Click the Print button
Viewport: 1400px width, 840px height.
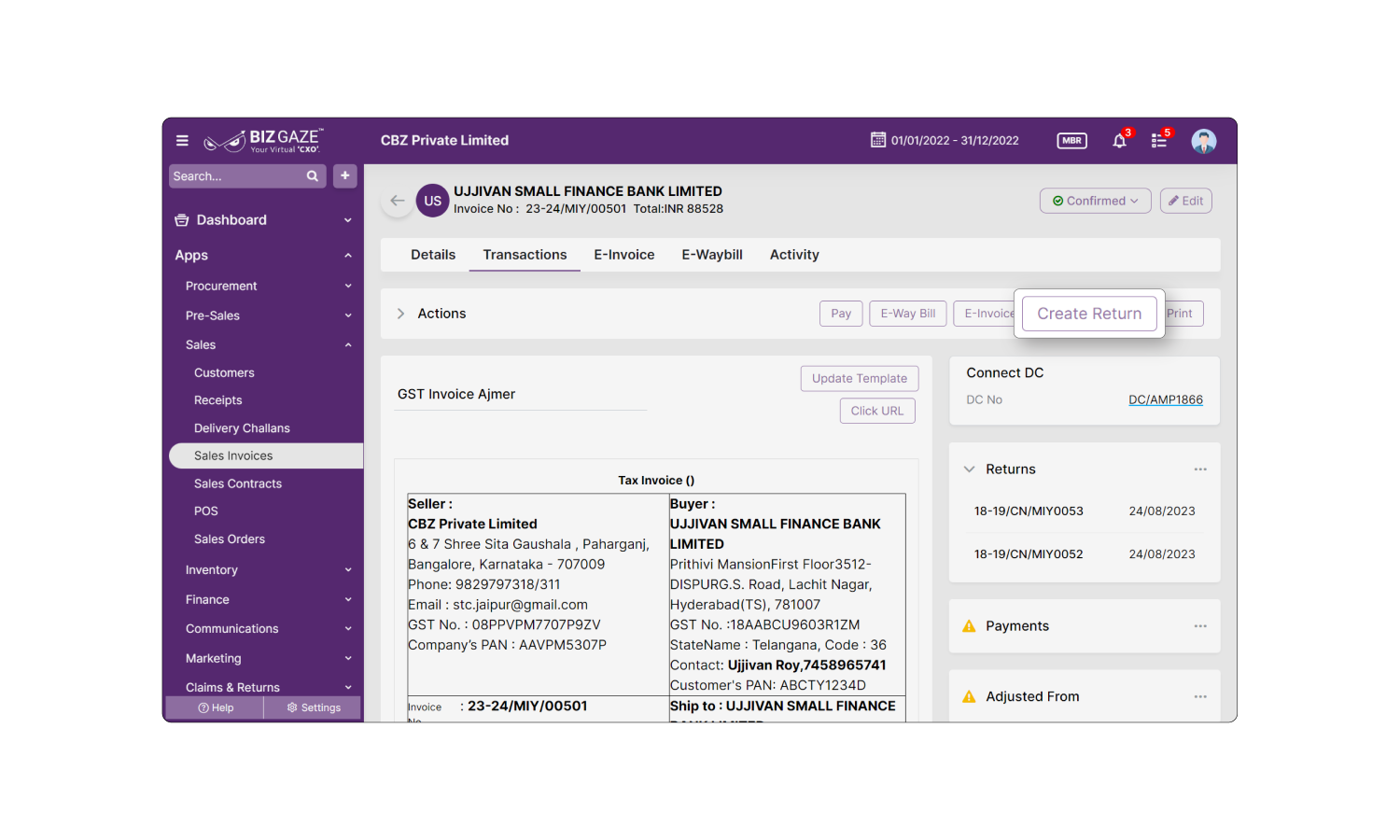tap(1183, 314)
